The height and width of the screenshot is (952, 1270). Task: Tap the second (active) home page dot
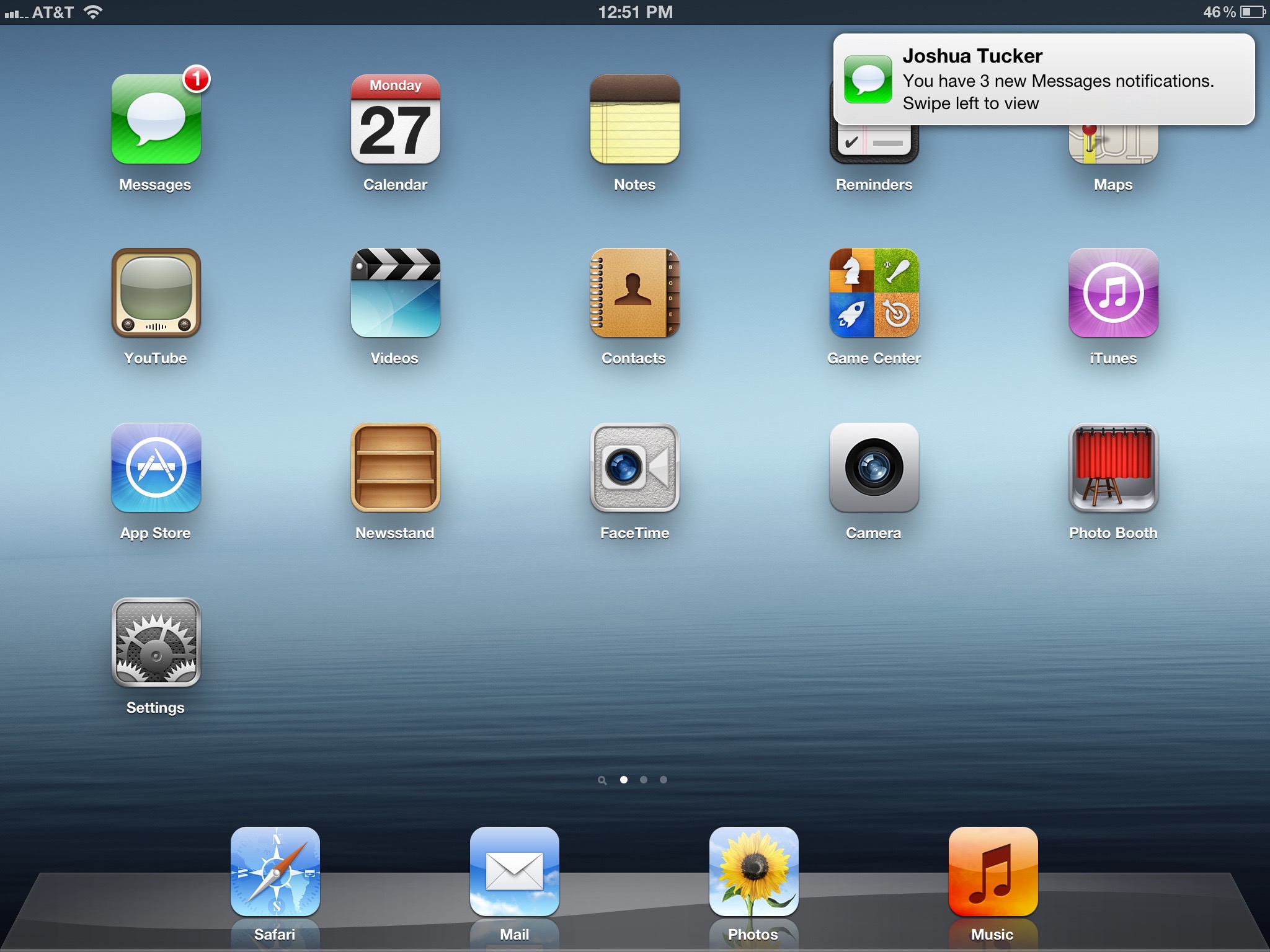coord(624,780)
